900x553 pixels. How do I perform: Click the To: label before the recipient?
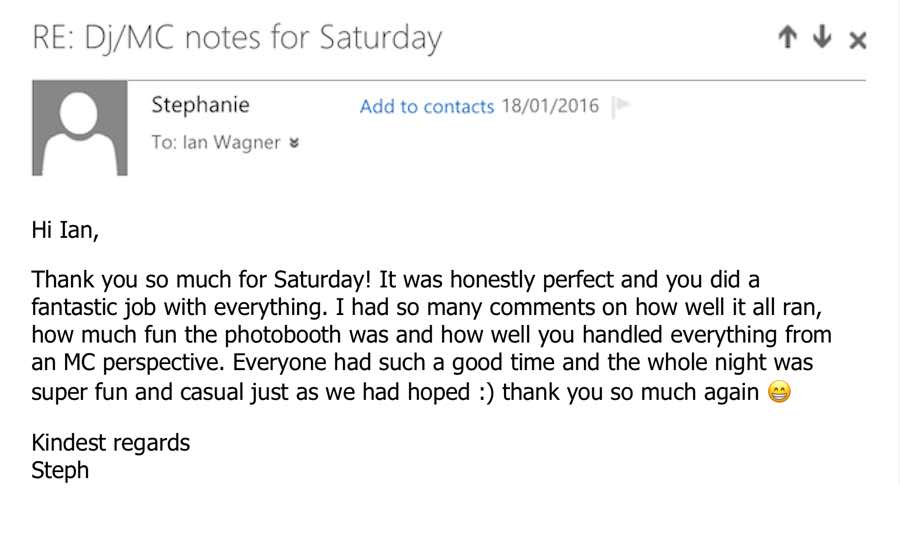(x=164, y=143)
